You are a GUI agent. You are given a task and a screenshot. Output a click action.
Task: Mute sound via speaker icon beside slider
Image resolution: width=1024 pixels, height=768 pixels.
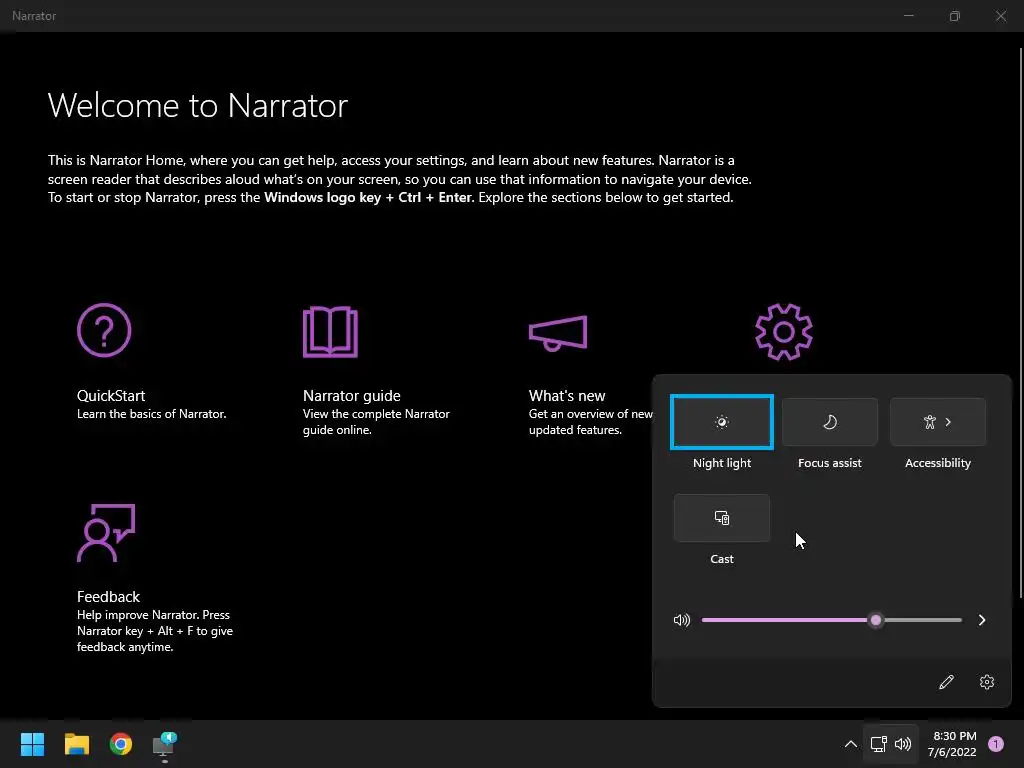[681, 620]
